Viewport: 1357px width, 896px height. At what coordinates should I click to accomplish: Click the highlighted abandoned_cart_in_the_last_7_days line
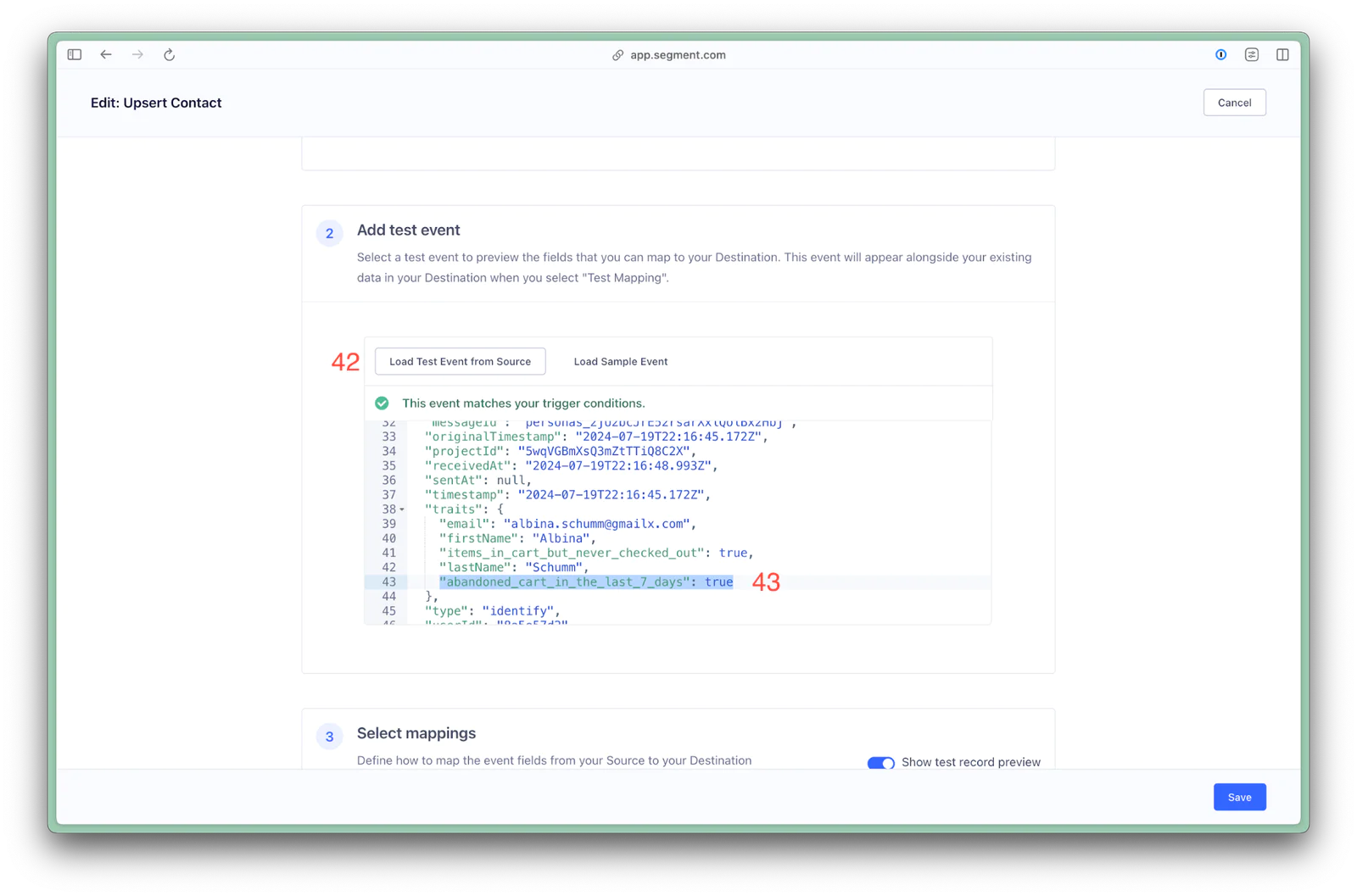[585, 582]
